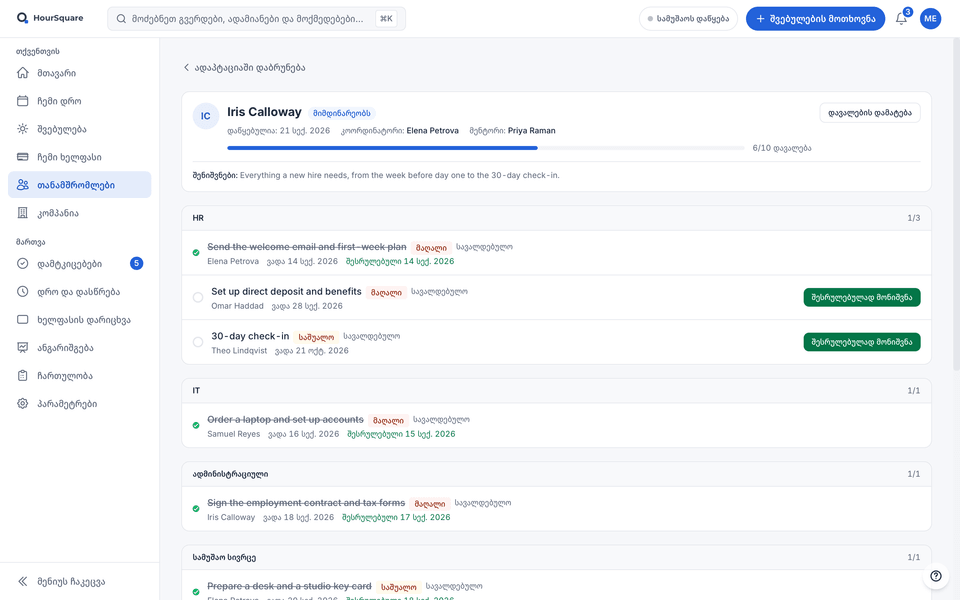Click the chart icon for ანგარიშგება
This screenshot has height=600, width=960.
coord(23,348)
